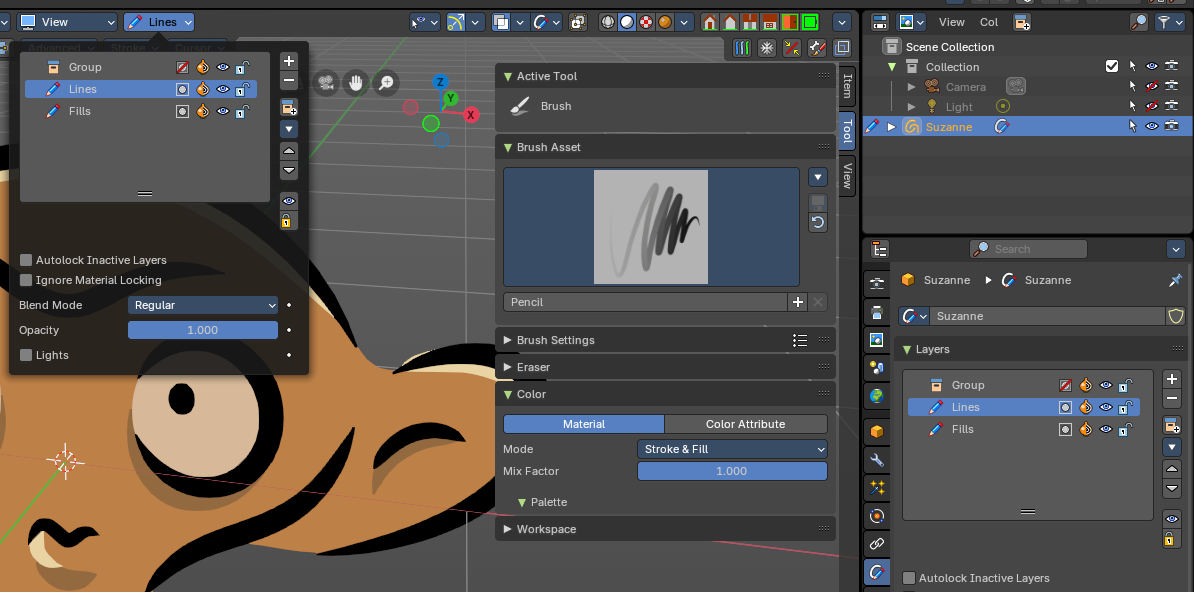Expand the Camera item in Outliner
Screen dimensions: 1194x592
[911, 87]
